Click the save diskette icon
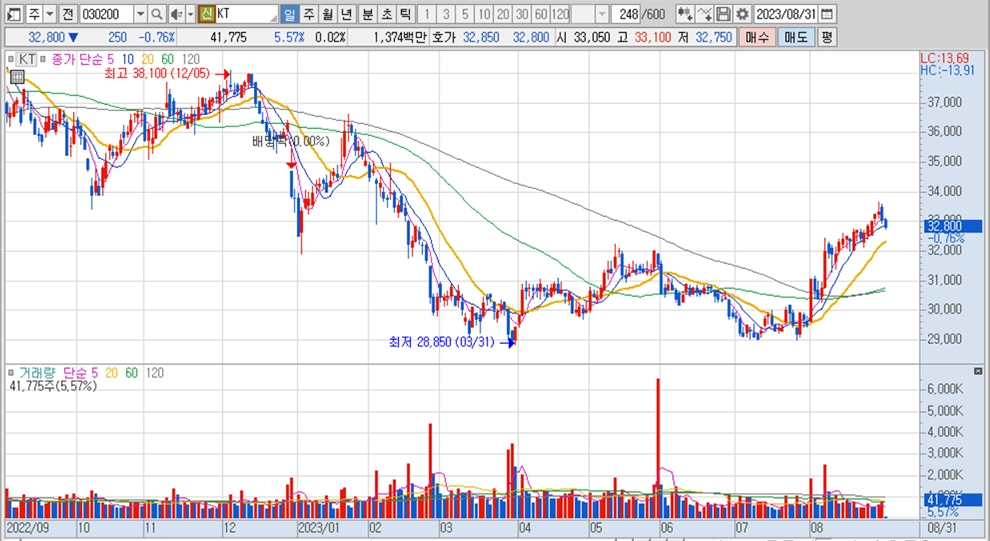This screenshot has height=541, width=990. [723, 14]
